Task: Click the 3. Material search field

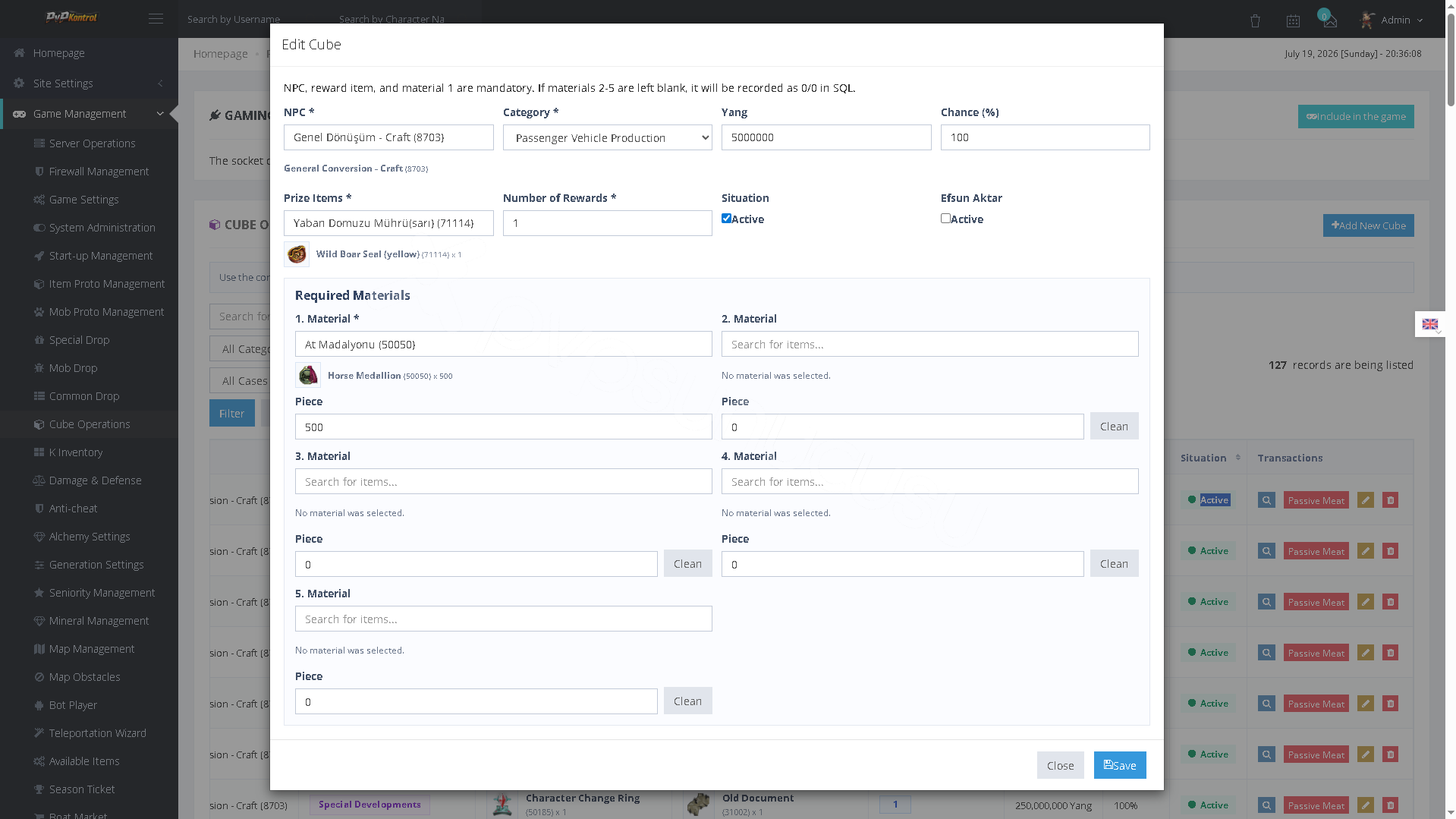Action: tap(503, 481)
